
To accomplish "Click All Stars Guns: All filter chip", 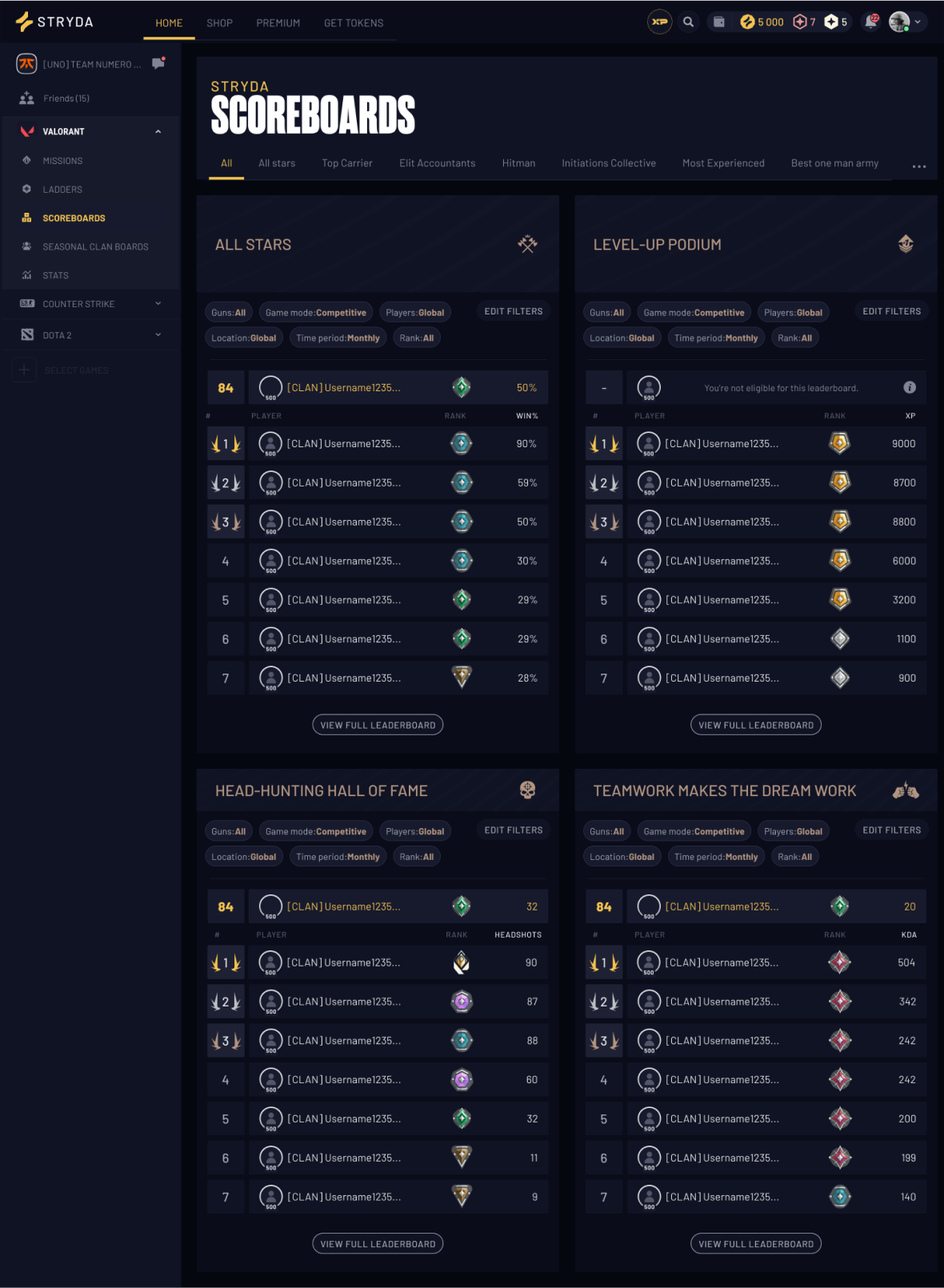I will point(229,313).
